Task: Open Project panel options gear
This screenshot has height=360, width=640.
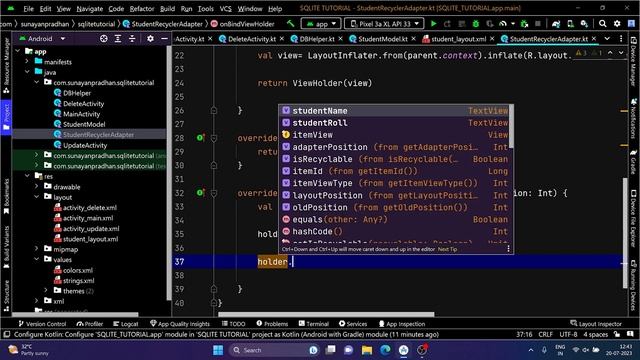Action: point(150,38)
